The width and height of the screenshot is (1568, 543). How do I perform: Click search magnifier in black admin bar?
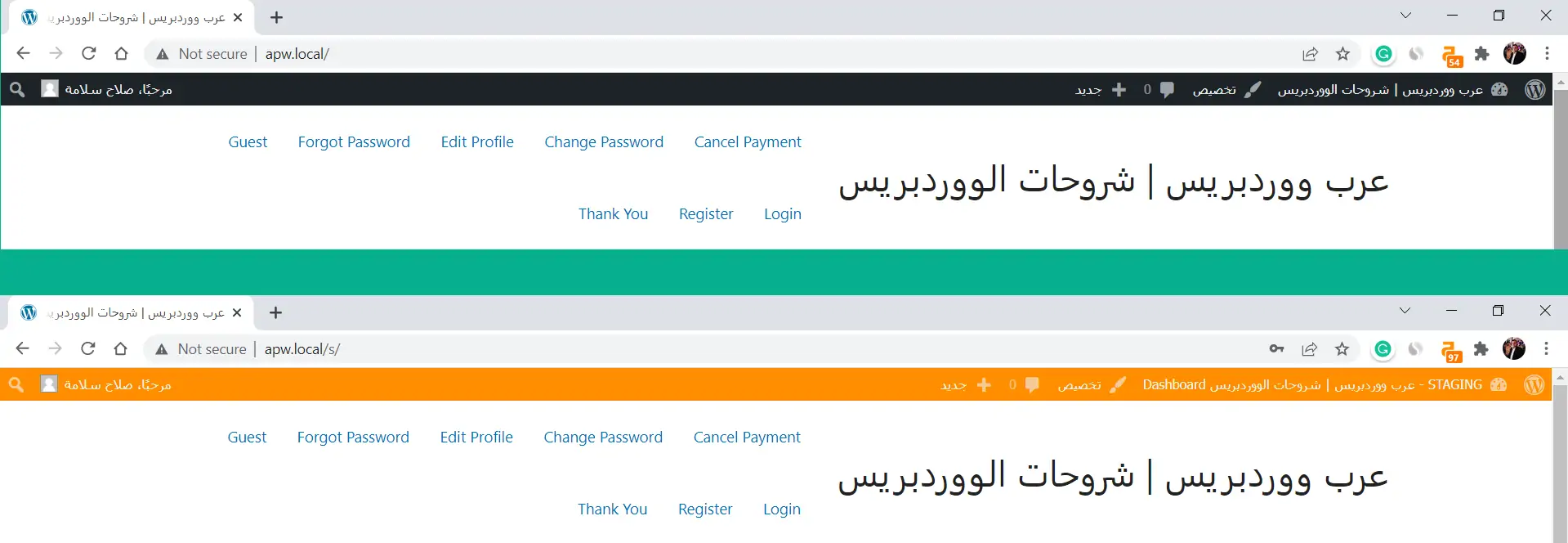(x=17, y=89)
